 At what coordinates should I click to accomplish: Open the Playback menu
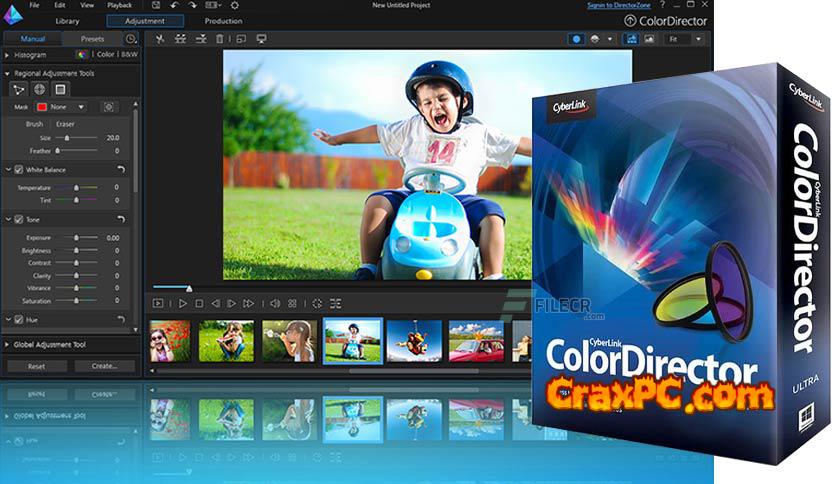tap(119, 6)
